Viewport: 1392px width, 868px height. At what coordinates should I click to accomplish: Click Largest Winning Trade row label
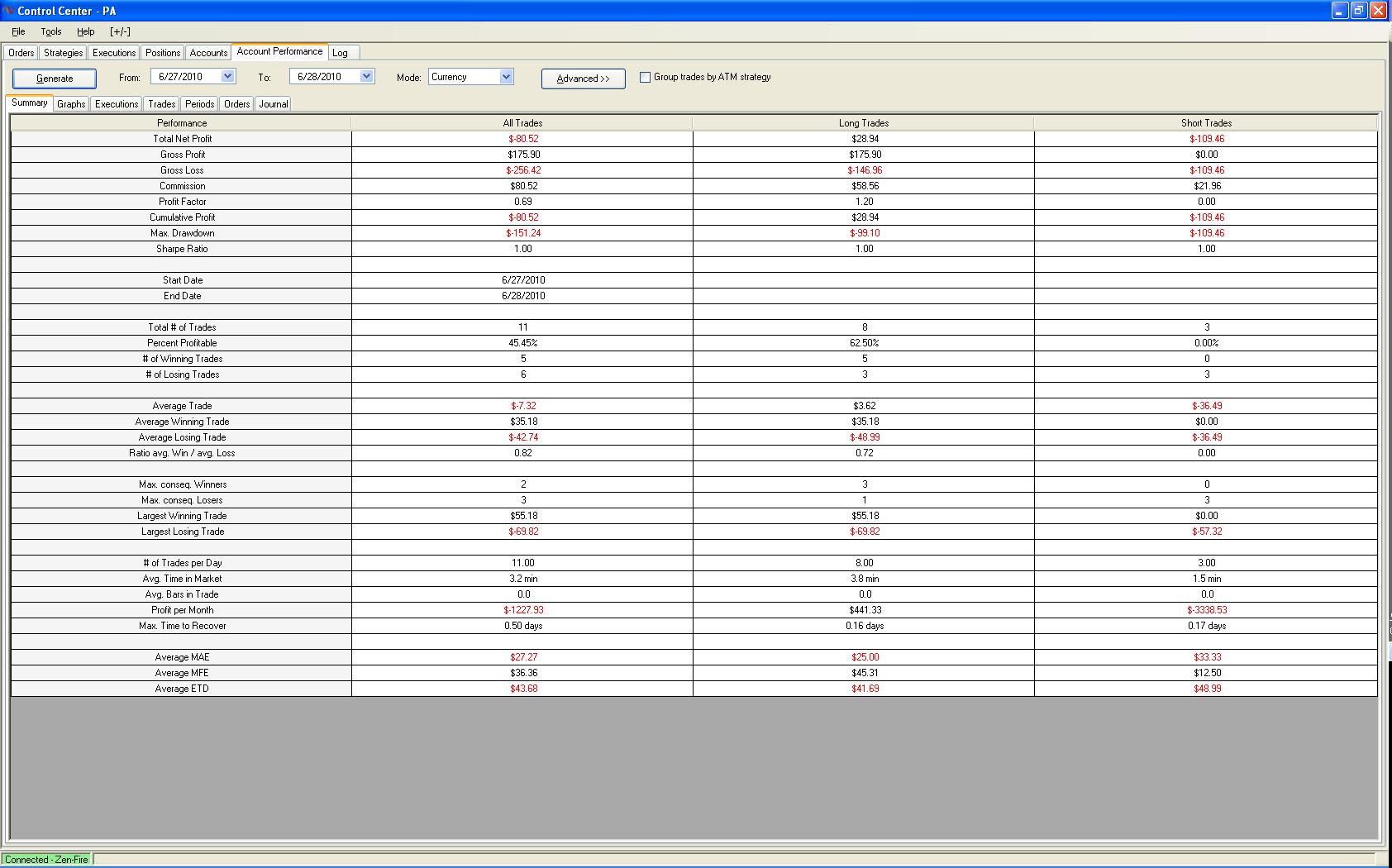point(182,516)
